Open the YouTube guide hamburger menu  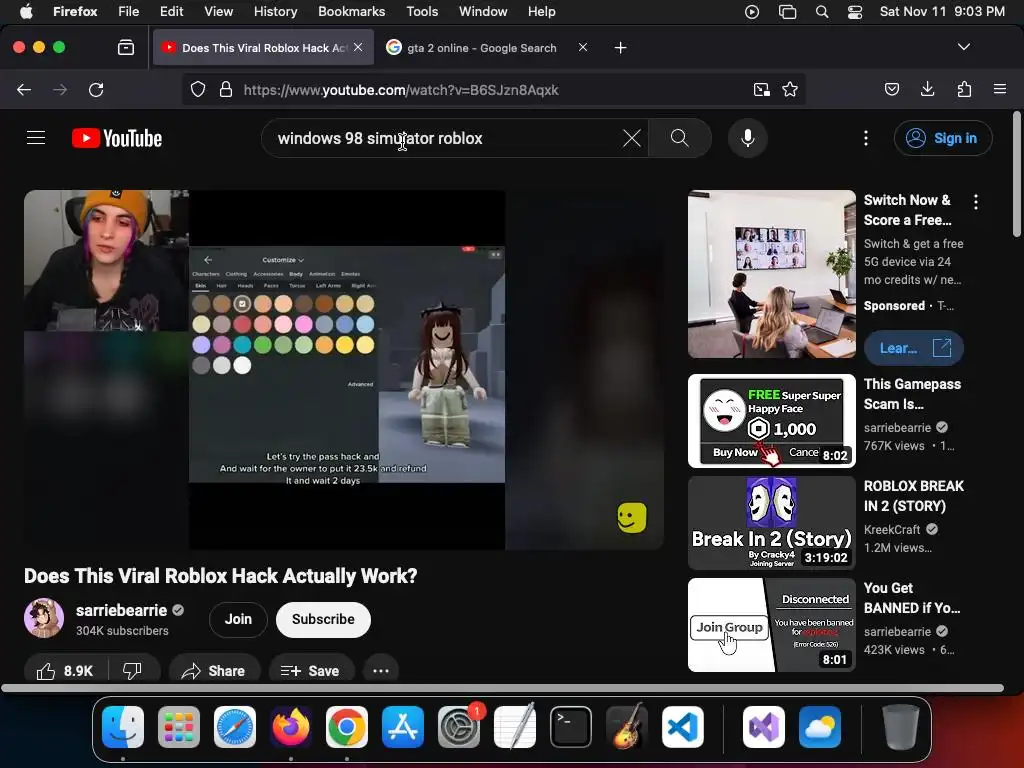point(36,138)
